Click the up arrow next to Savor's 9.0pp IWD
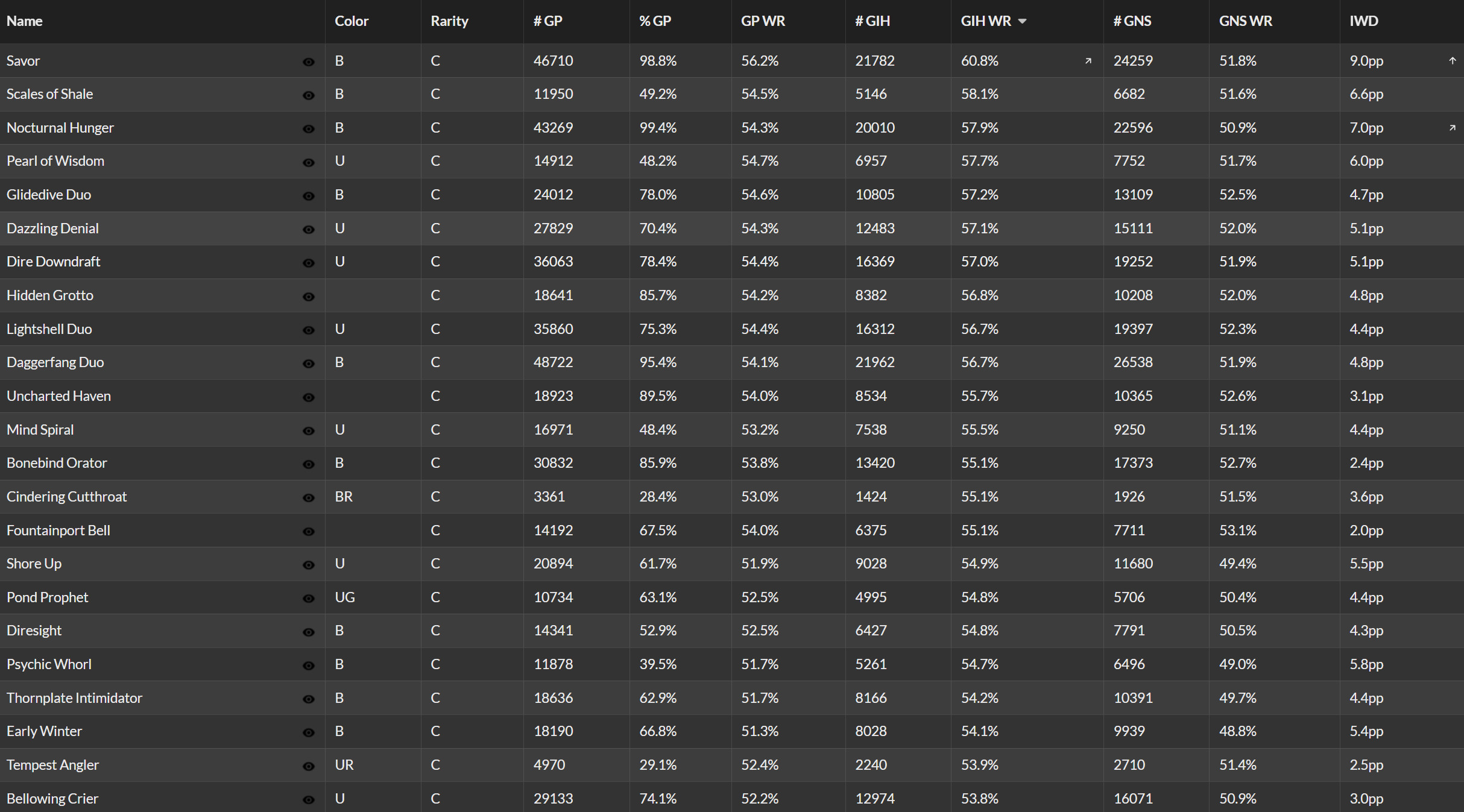 [1453, 60]
